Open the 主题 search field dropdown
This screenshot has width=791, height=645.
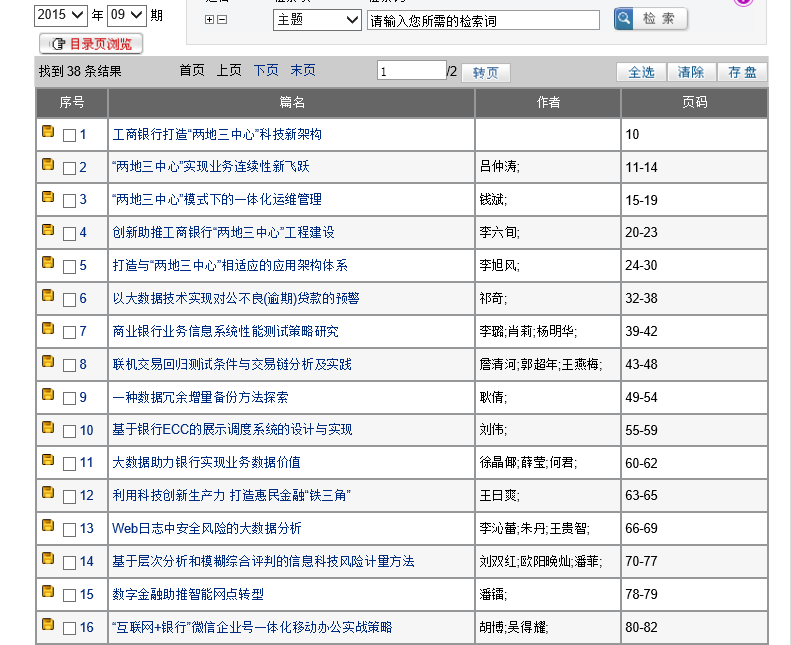point(317,20)
